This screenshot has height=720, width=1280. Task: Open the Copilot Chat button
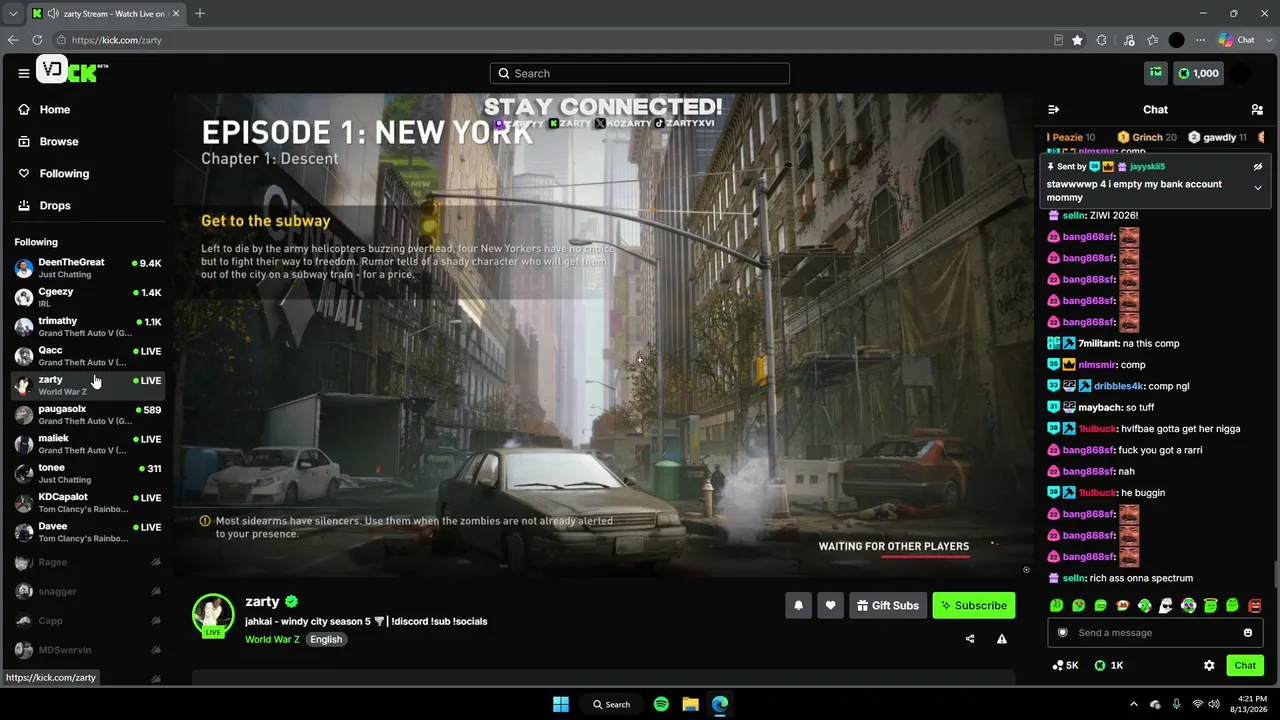point(1238,40)
